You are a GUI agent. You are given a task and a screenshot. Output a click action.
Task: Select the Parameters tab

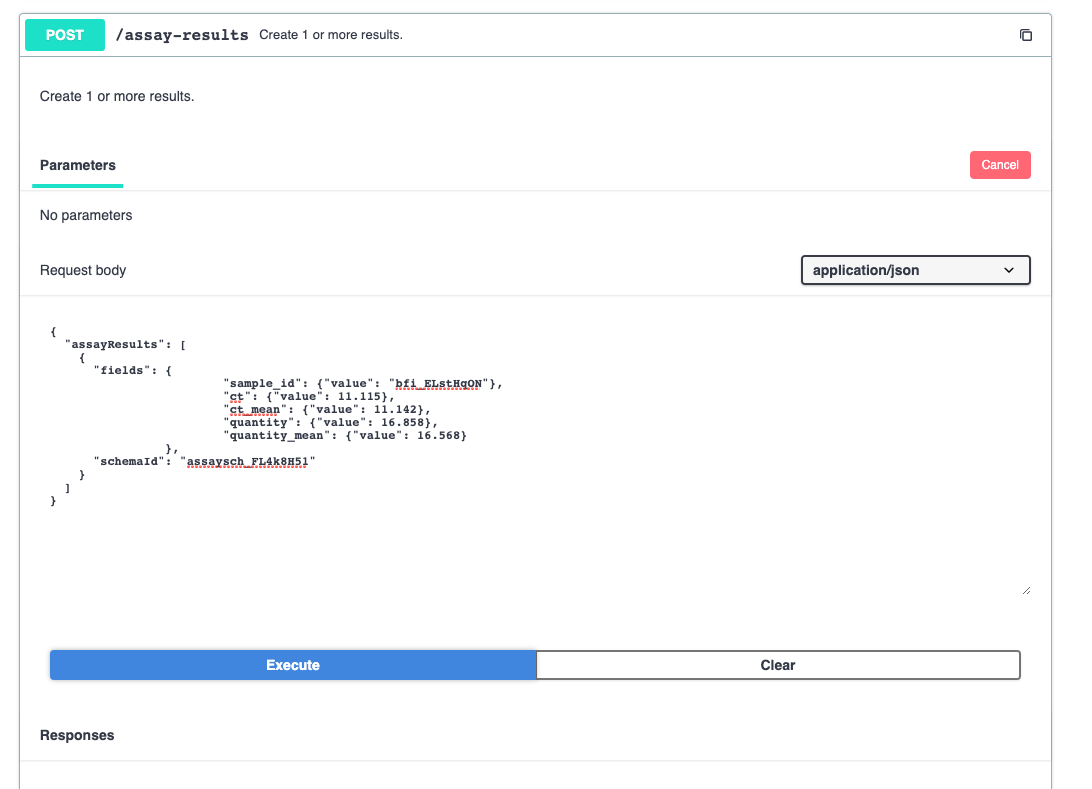pyautogui.click(x=77, y=165)
